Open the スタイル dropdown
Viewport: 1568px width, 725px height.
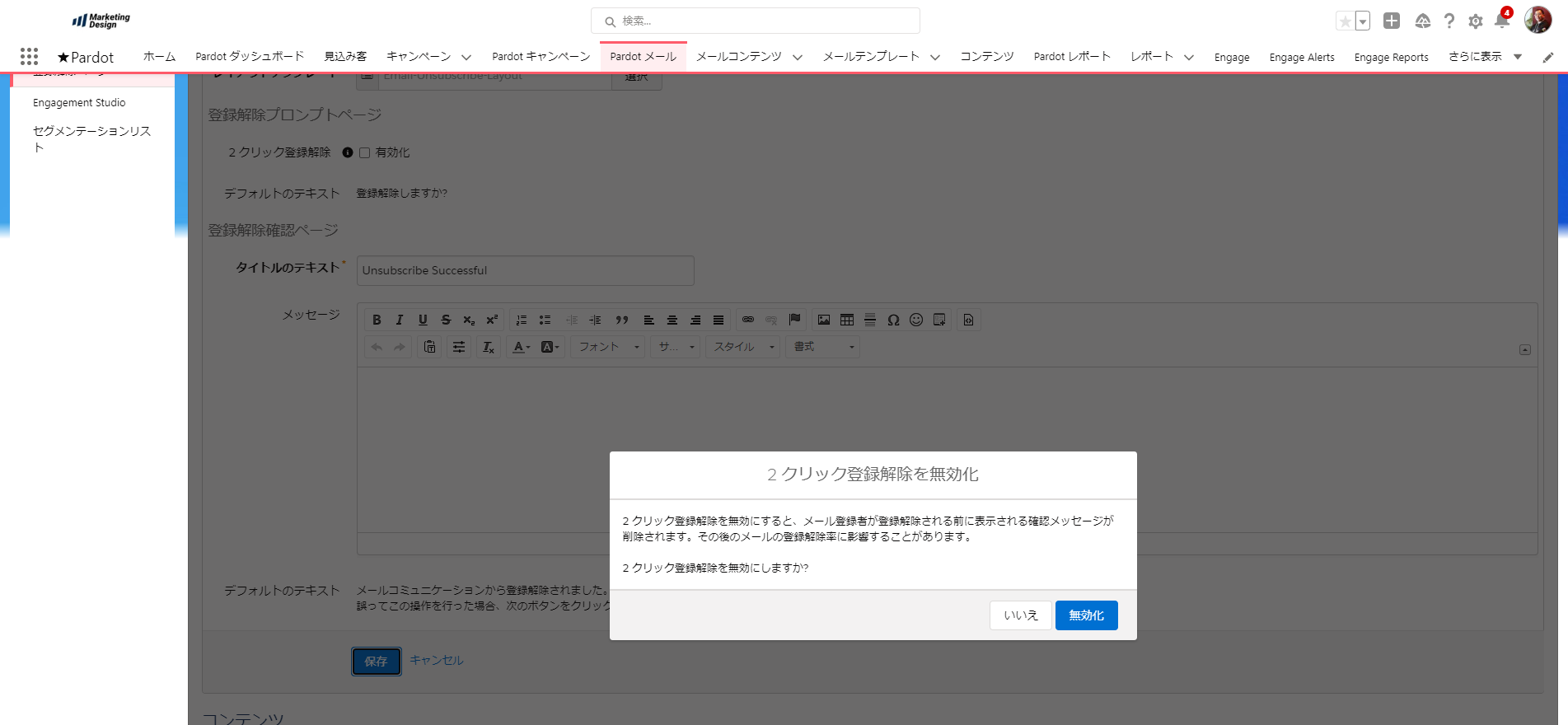click(743, 347)
